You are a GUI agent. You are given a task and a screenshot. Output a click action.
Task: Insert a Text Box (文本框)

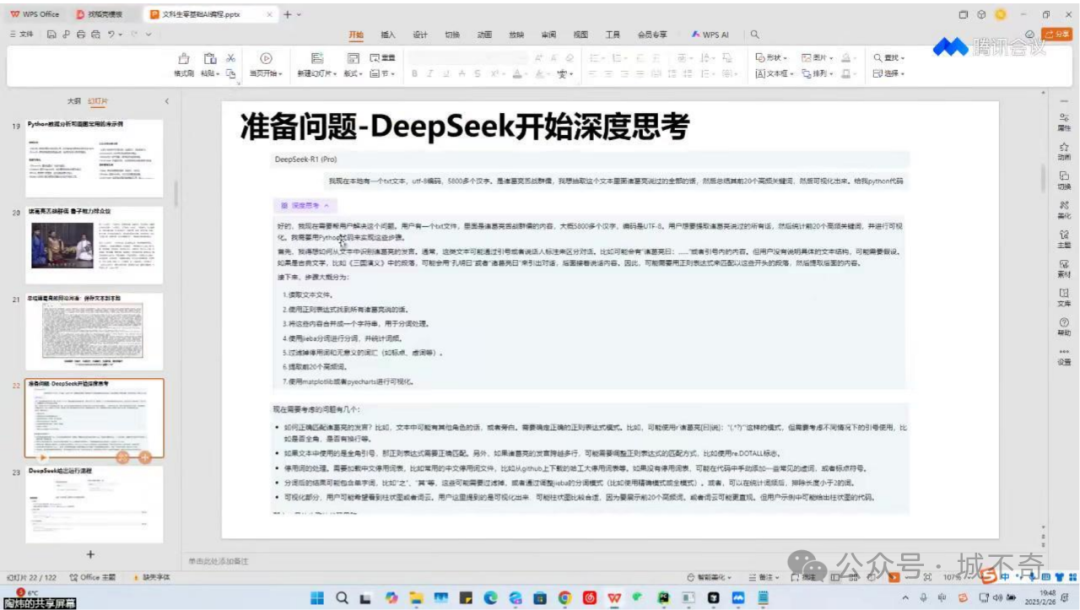pyautogui.click(x=773, y=74)
